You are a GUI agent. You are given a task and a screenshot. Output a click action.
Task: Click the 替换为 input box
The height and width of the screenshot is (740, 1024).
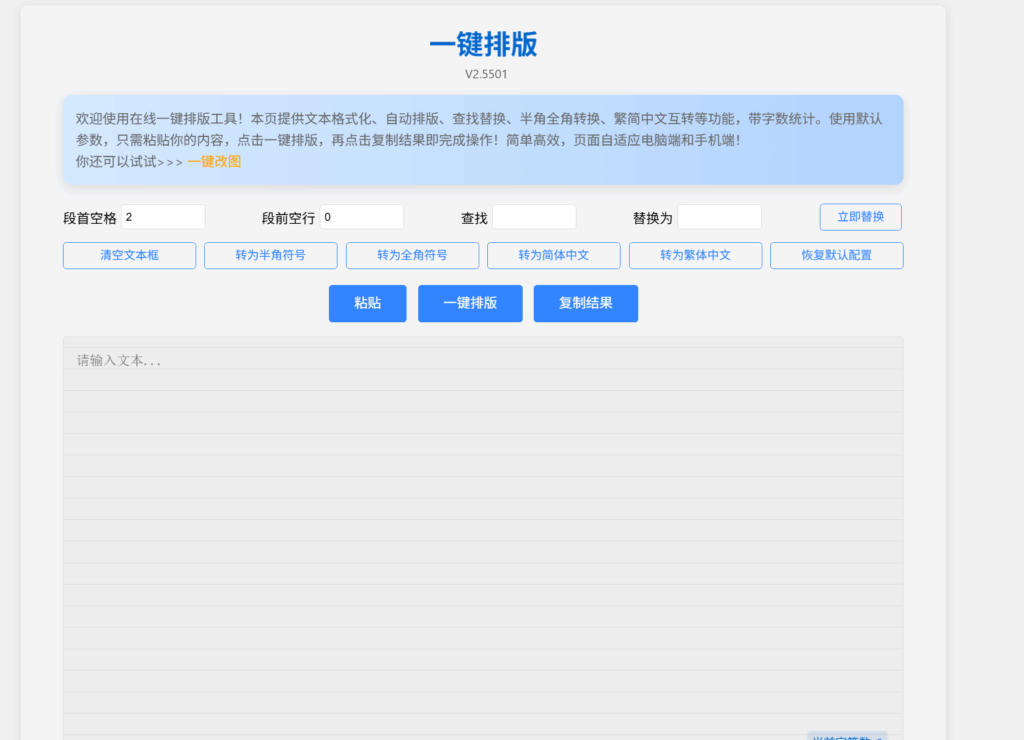[719, 217]
